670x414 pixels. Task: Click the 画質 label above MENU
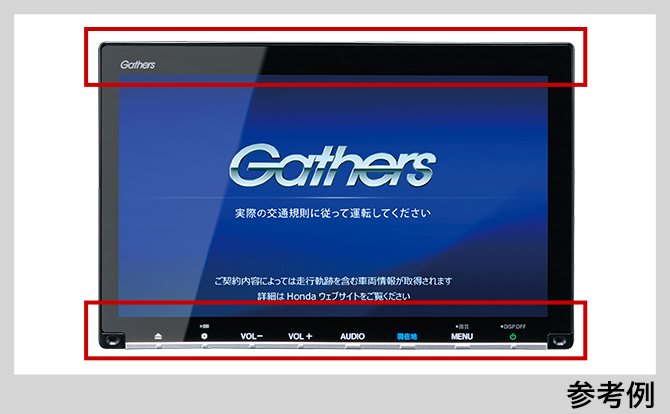coord(461,326)
